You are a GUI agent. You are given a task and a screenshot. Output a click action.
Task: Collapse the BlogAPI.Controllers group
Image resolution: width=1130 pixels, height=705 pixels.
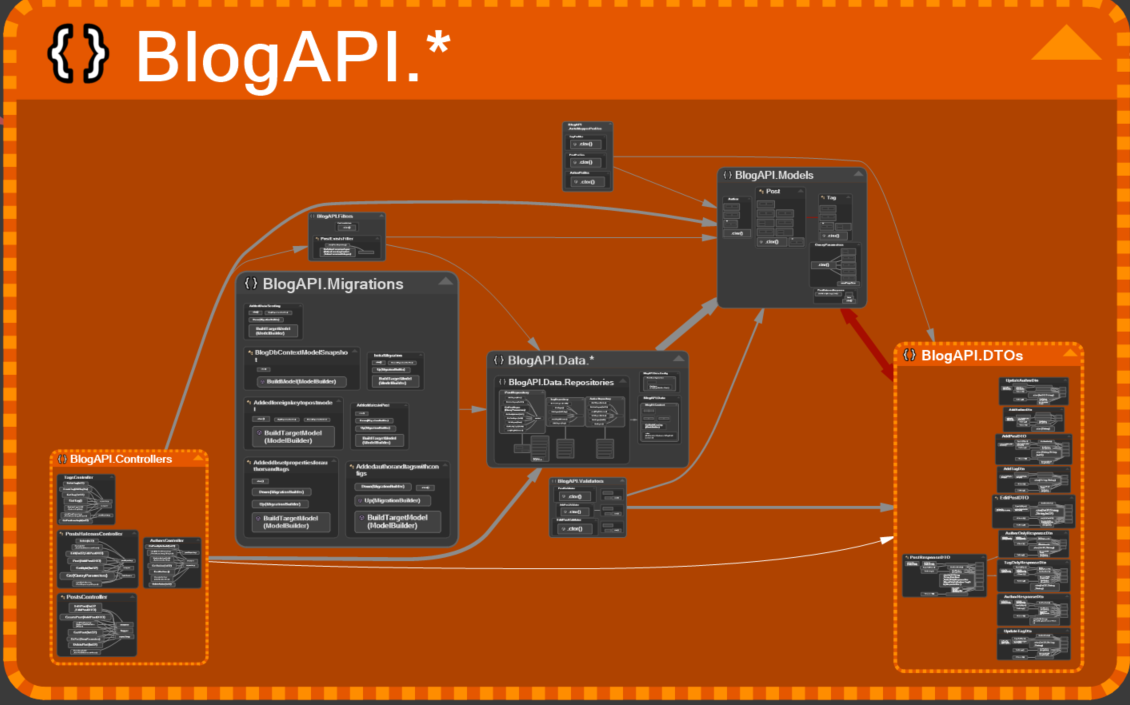pos(197,459)
